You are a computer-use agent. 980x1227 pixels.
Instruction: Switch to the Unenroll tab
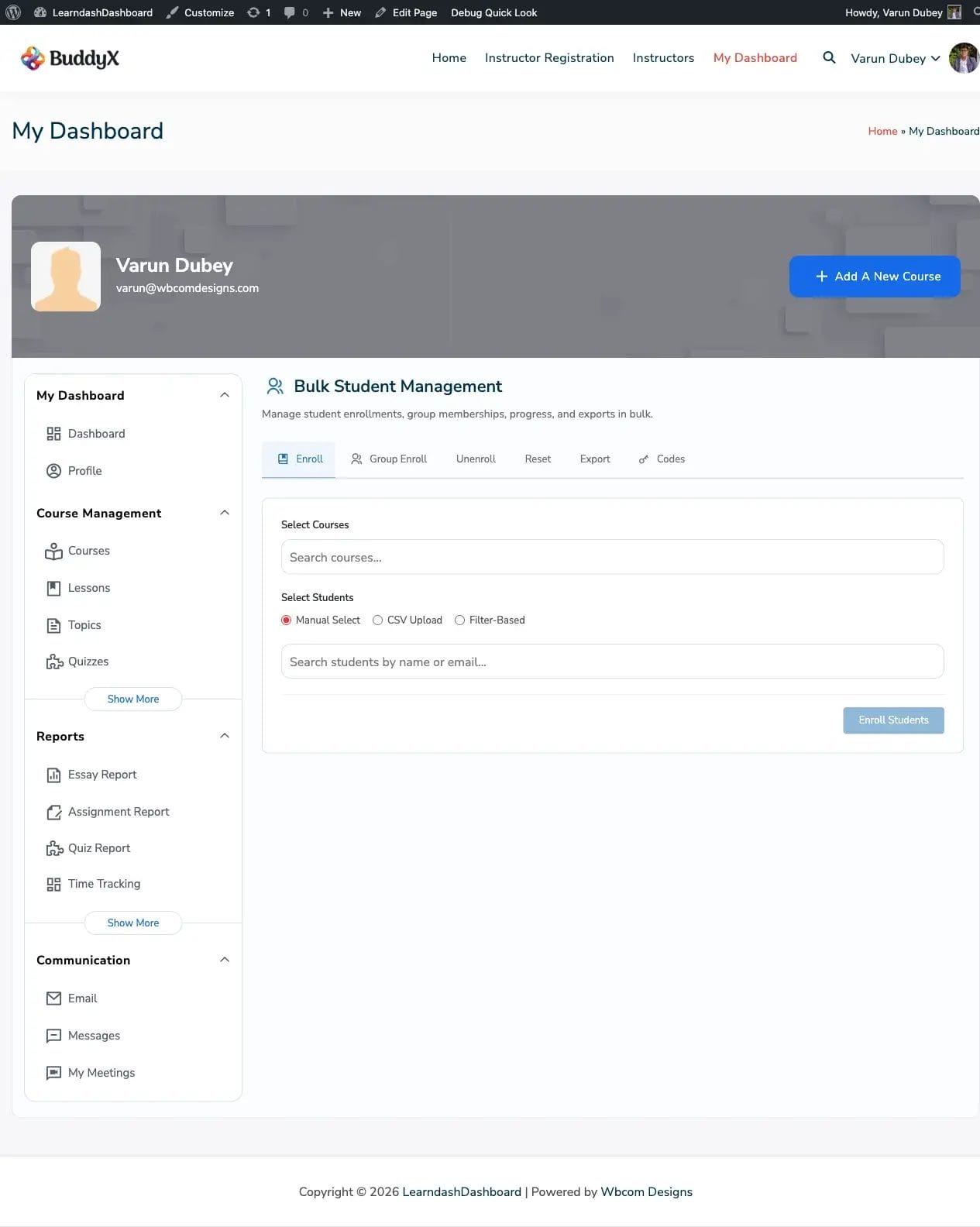coord(476,459)
